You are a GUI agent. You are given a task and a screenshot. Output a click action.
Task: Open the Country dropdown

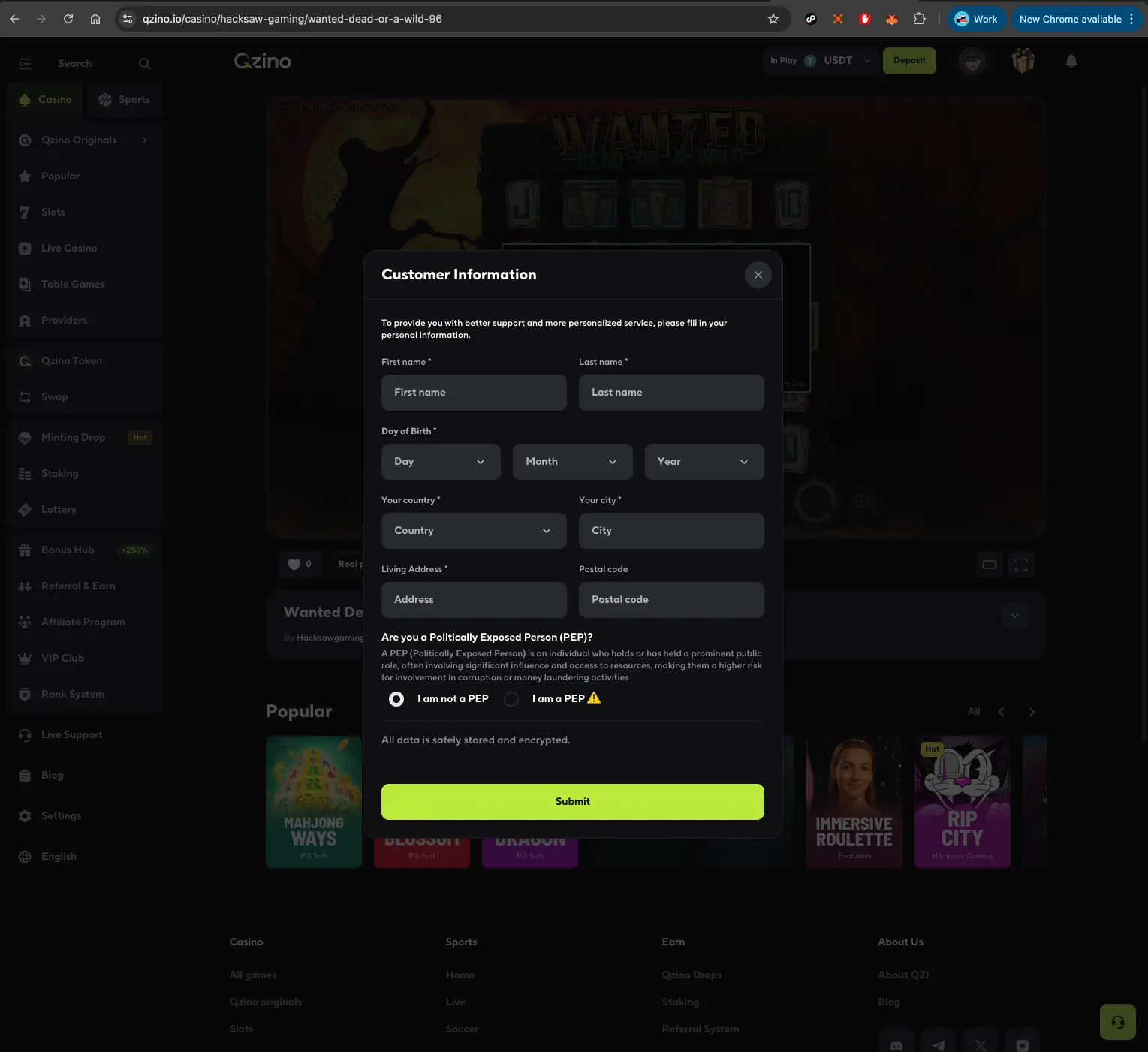click(474, 531)
